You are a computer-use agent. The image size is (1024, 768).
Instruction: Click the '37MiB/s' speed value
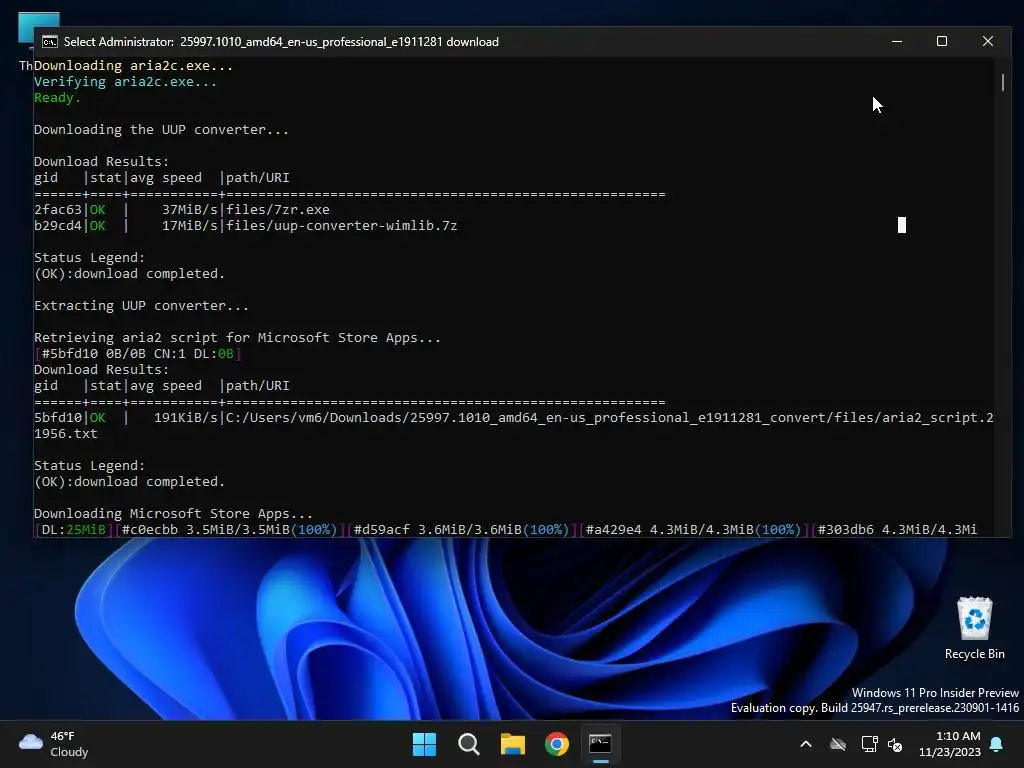189,210
